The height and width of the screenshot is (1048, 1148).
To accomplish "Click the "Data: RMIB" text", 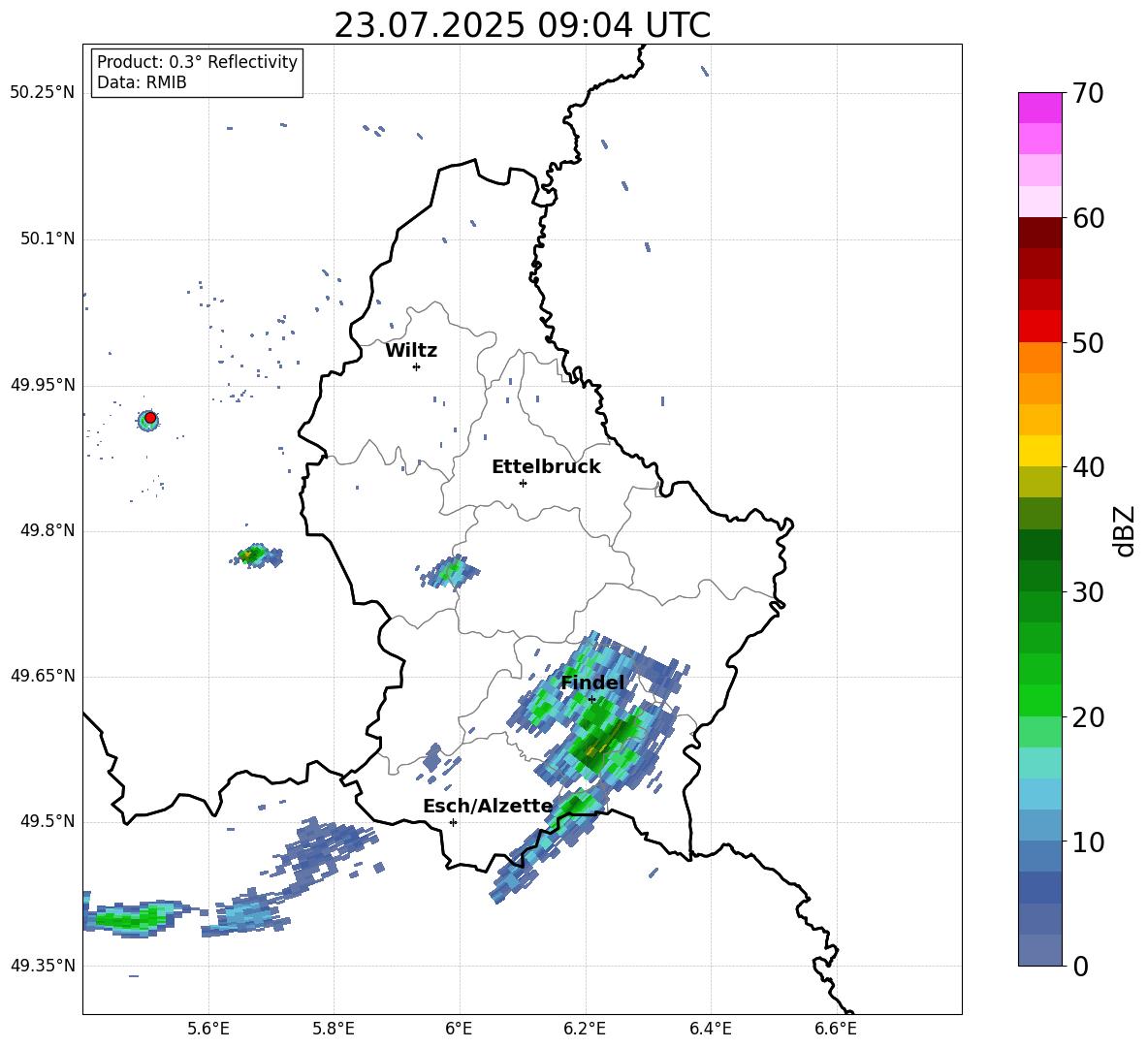I will (x=142, y=82).
